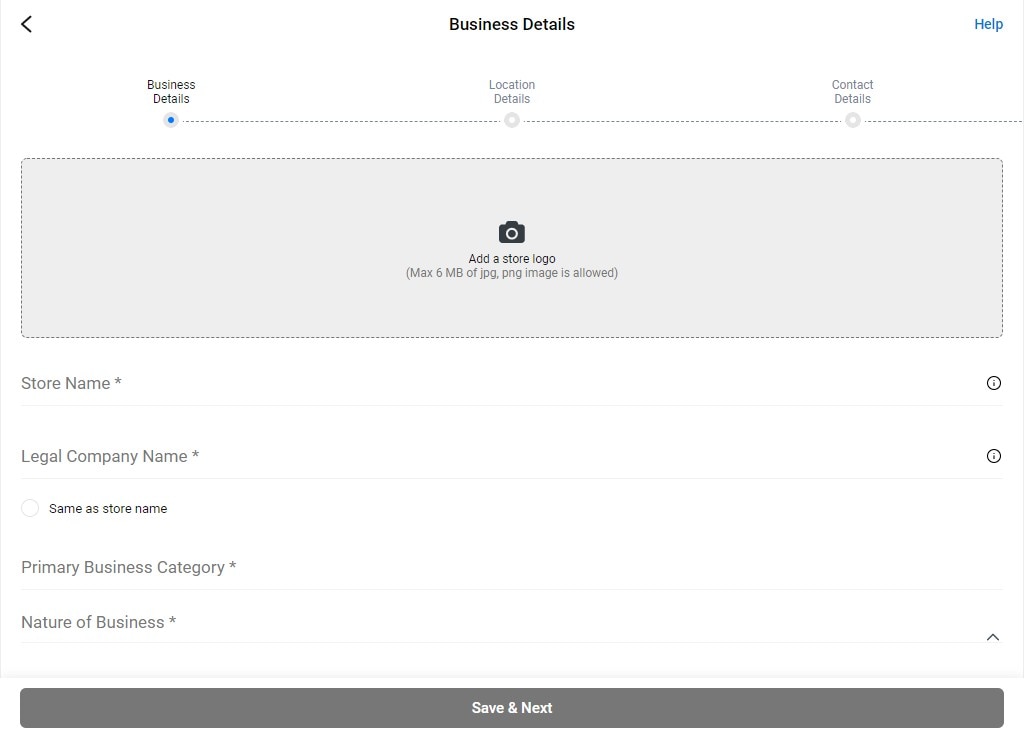
Task: Open the Help link
Action: [988, 23]
